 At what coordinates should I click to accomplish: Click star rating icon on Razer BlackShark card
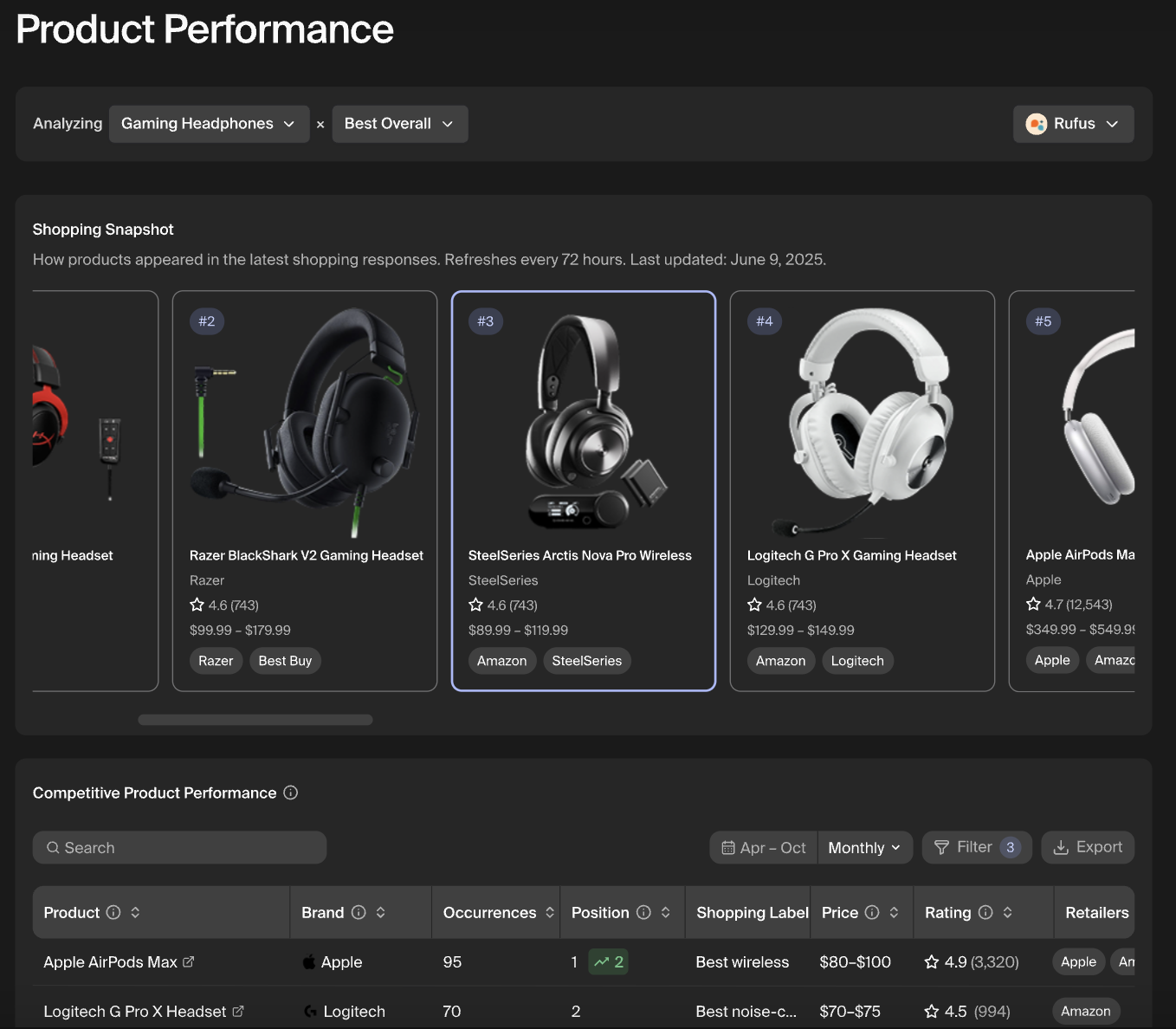point(197,605)
